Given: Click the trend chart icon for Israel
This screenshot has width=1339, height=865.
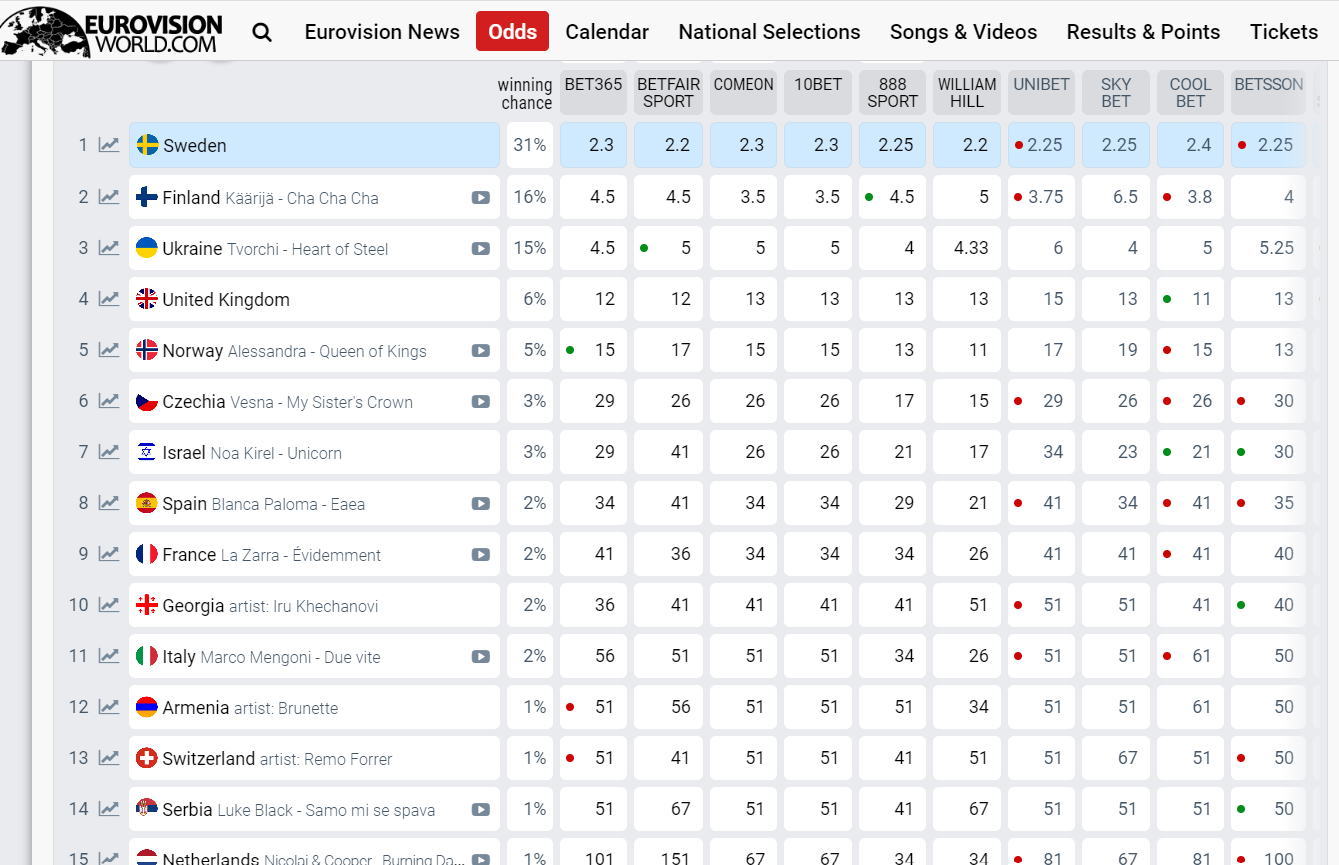Looking at the screenshot, I should point(109,452).
